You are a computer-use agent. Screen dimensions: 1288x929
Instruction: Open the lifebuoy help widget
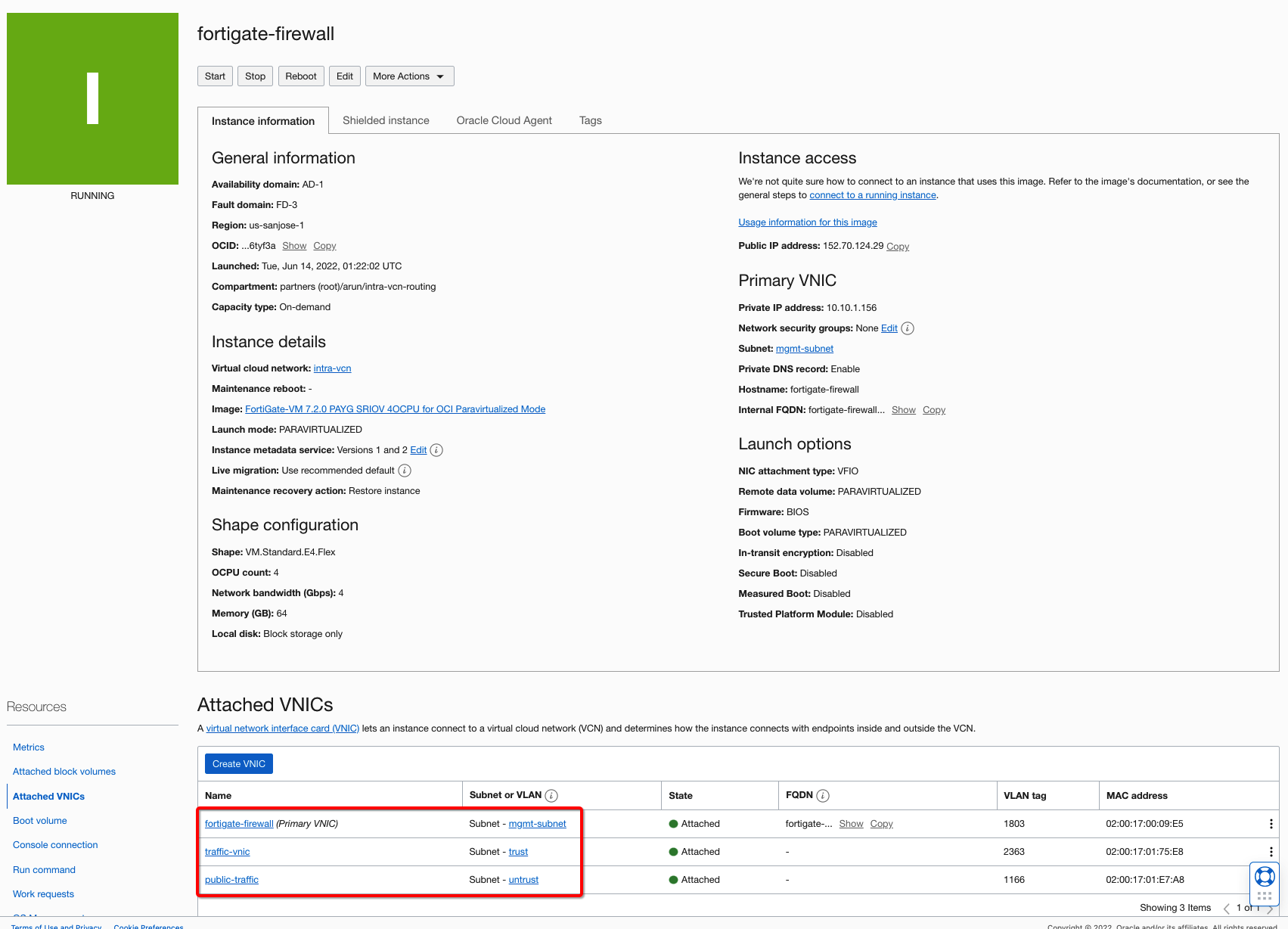(x=1264, y=877)
